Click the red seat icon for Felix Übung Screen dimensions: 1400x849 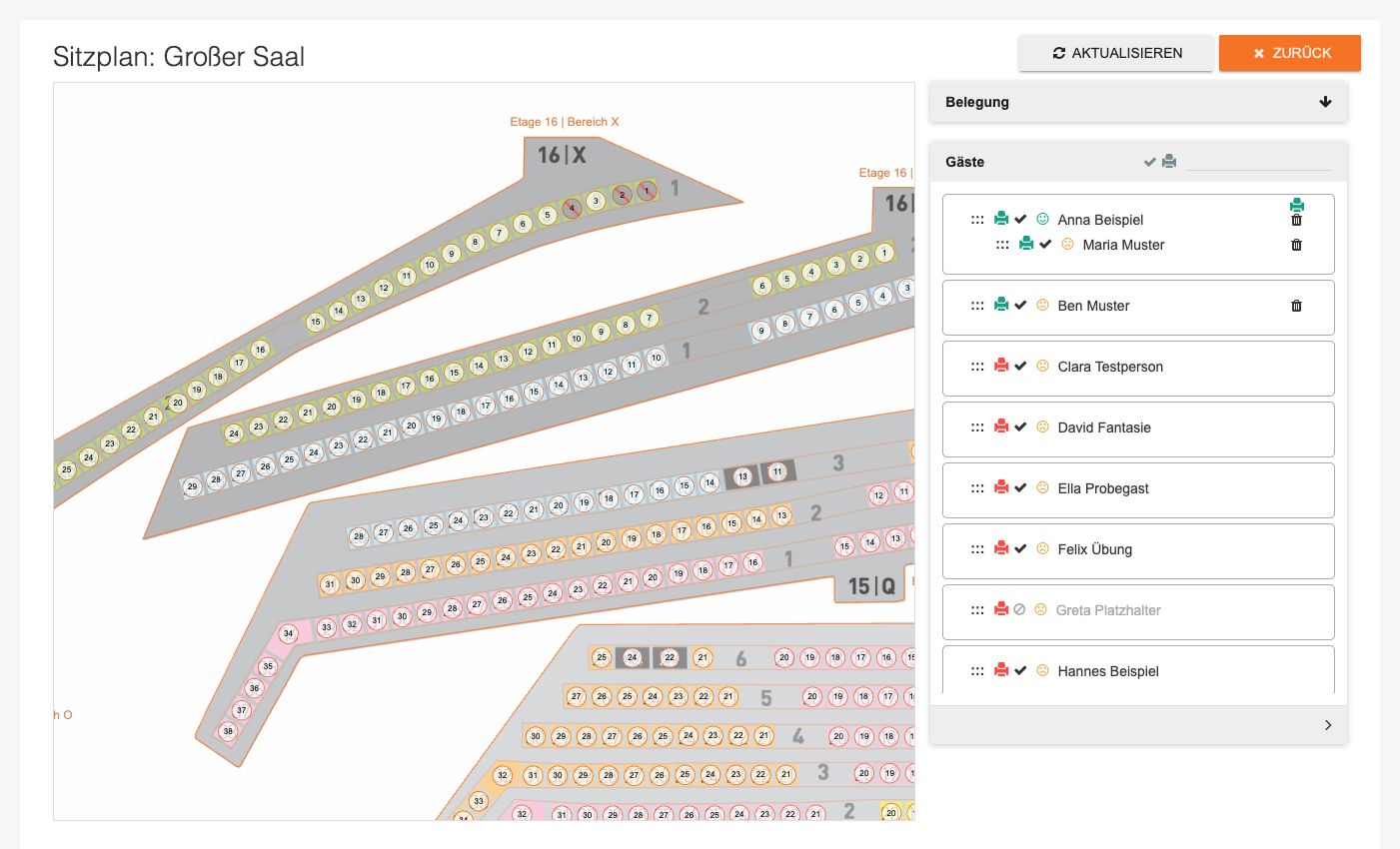click(x=1001, y=549)
